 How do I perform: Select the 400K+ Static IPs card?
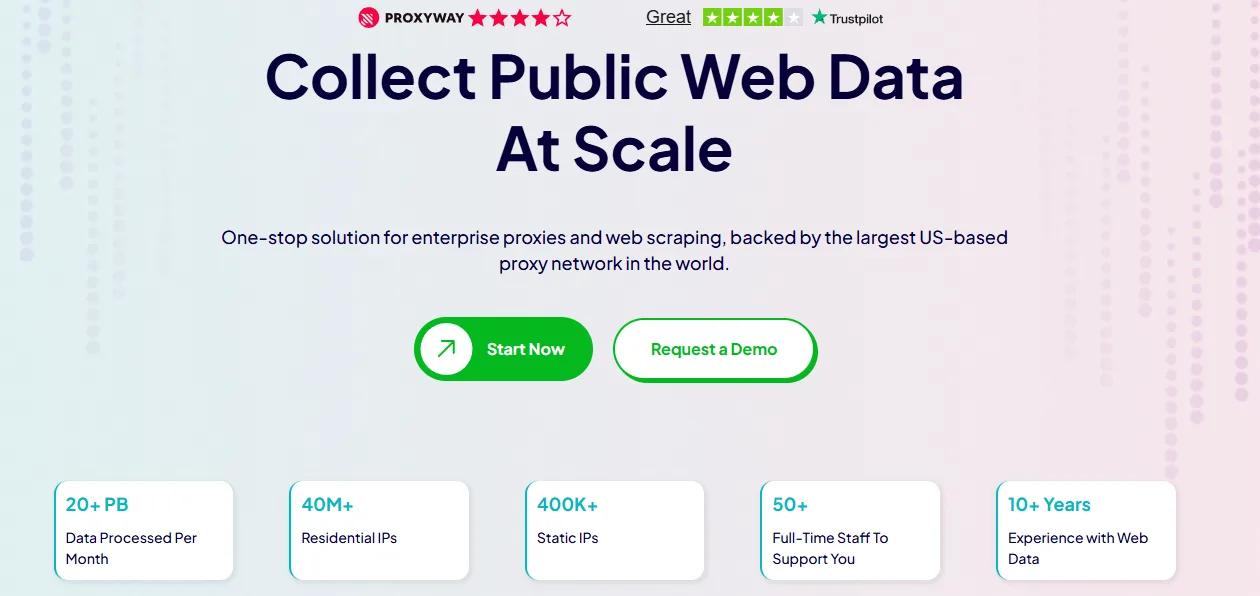(x=615, y=531)
